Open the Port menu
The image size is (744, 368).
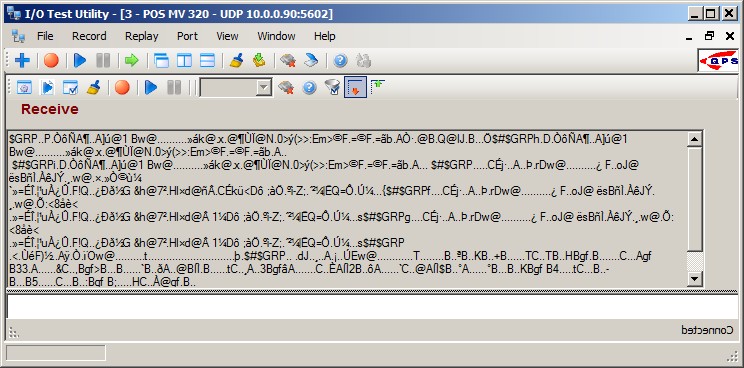click(x=187, y=36)
